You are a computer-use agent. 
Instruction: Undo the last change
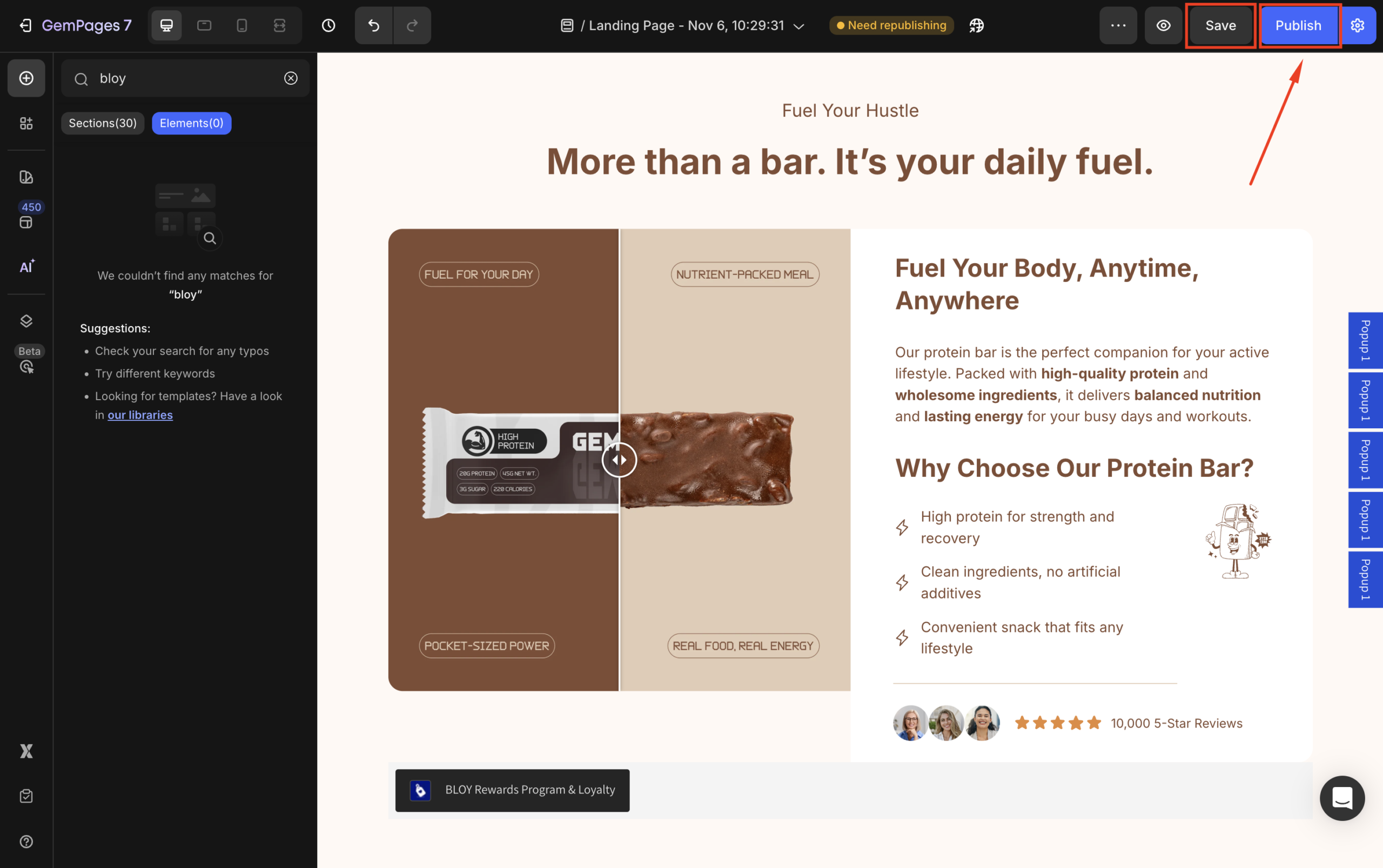coord(373,25)
